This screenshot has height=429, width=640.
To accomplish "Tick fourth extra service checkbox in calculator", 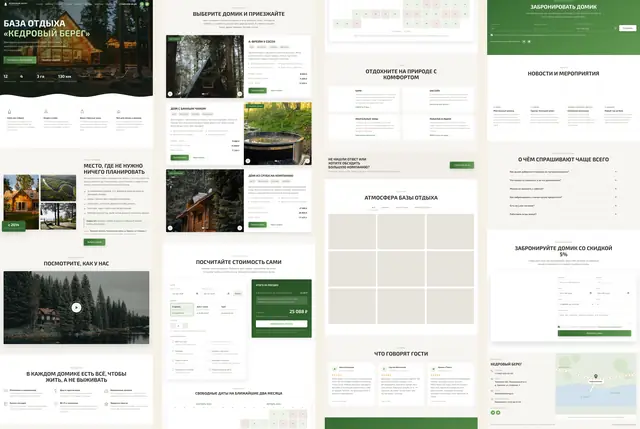I will click(173, 370).
